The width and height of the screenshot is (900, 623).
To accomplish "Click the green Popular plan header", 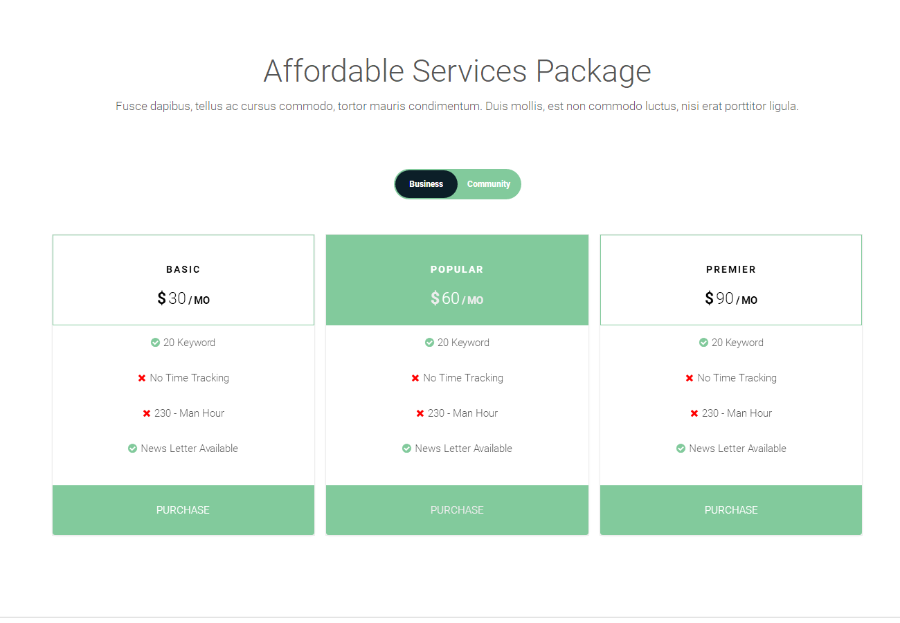I will click(457, 280).
